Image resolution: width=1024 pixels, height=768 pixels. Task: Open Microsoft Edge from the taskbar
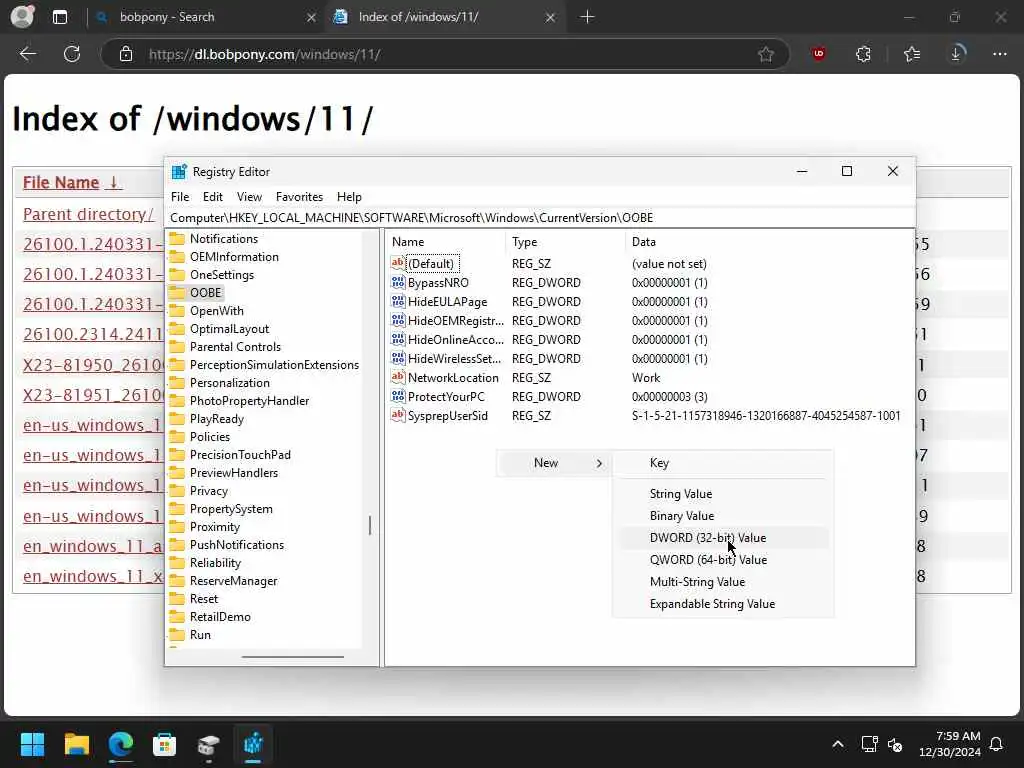pyautogui.click(x=121, y=744)
